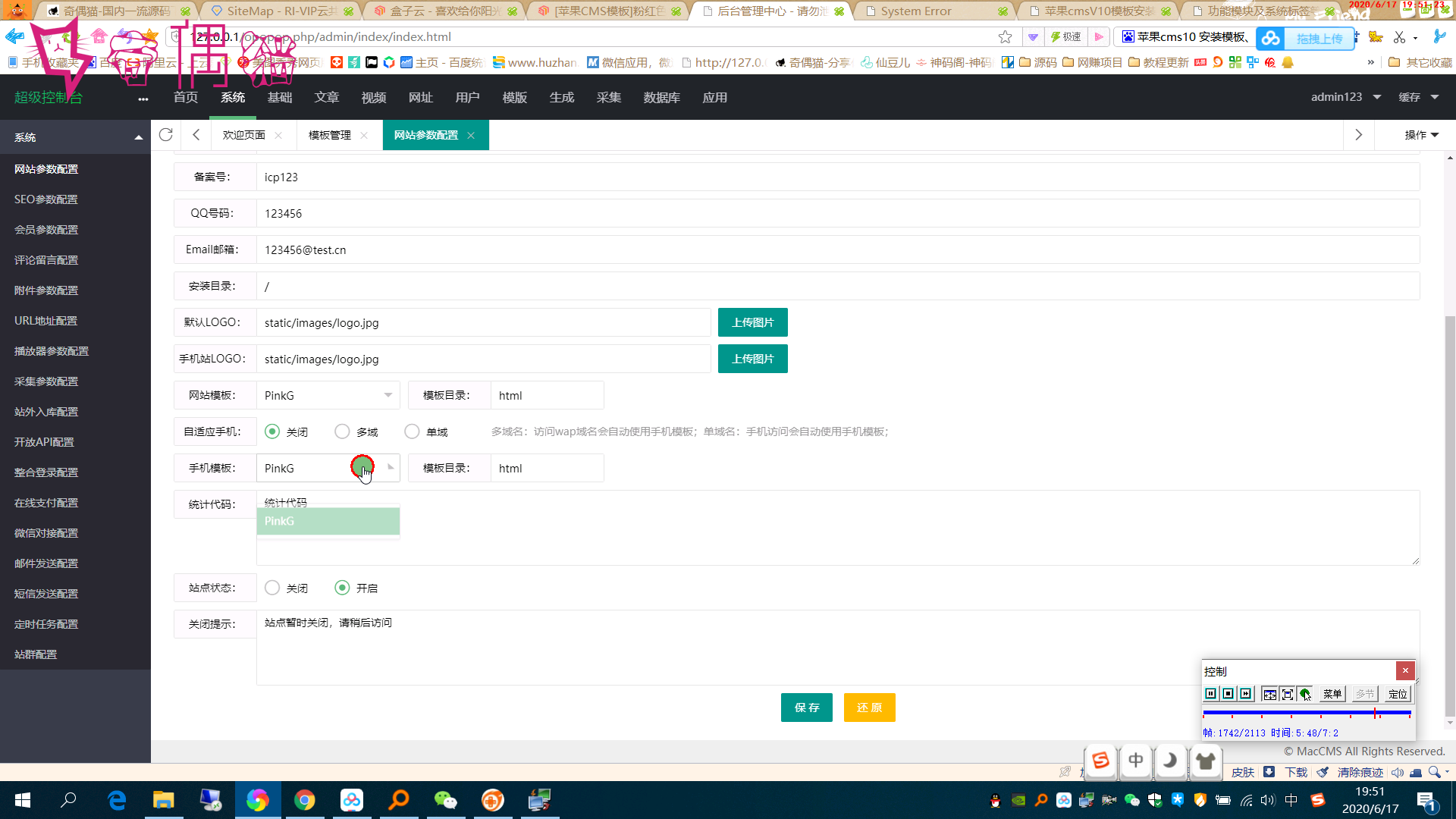Open the 首页 top menu
Viewport: 1456px width, 819px height.
pos(186,97)
